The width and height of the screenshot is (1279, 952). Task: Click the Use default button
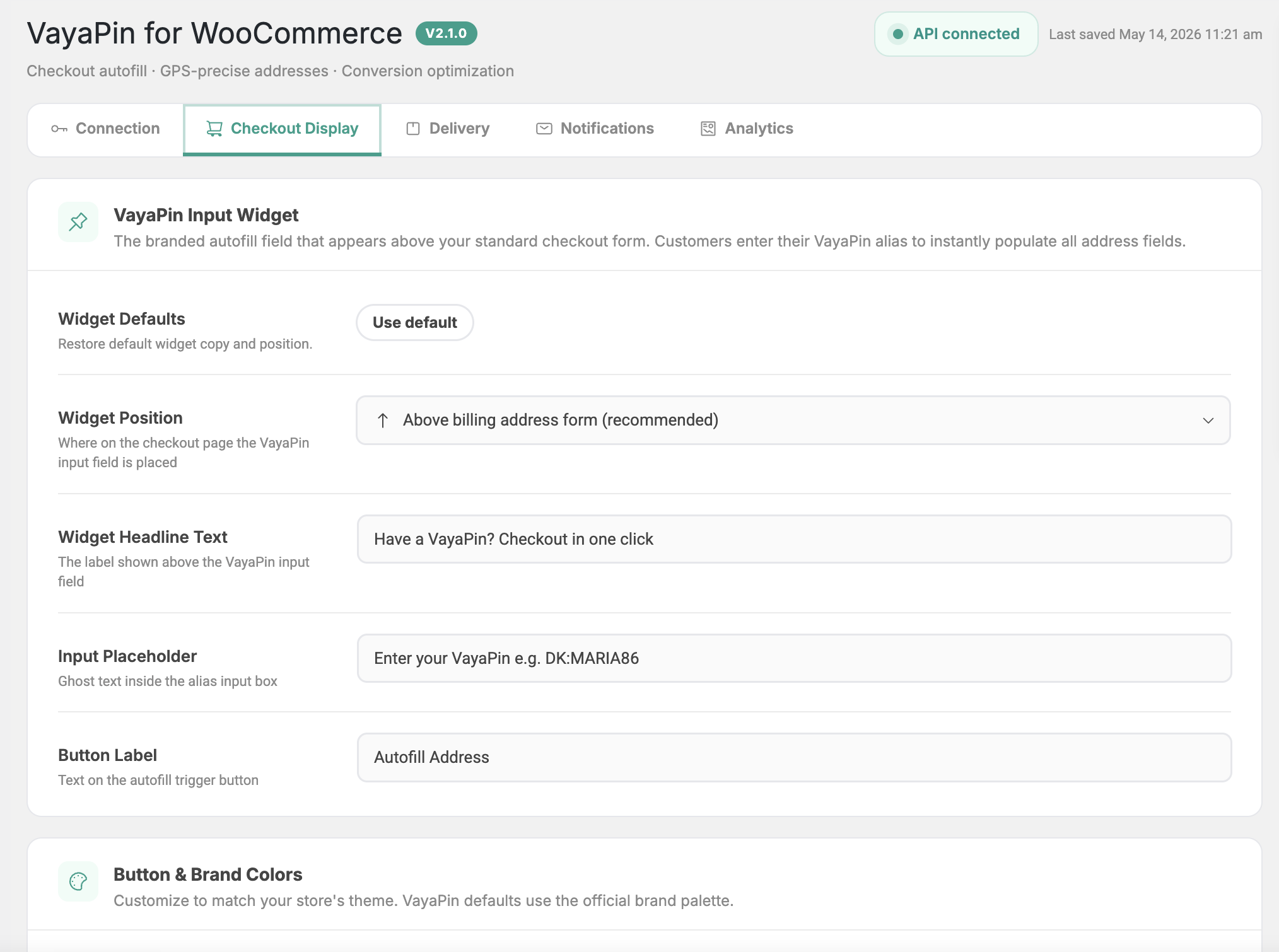415,323
